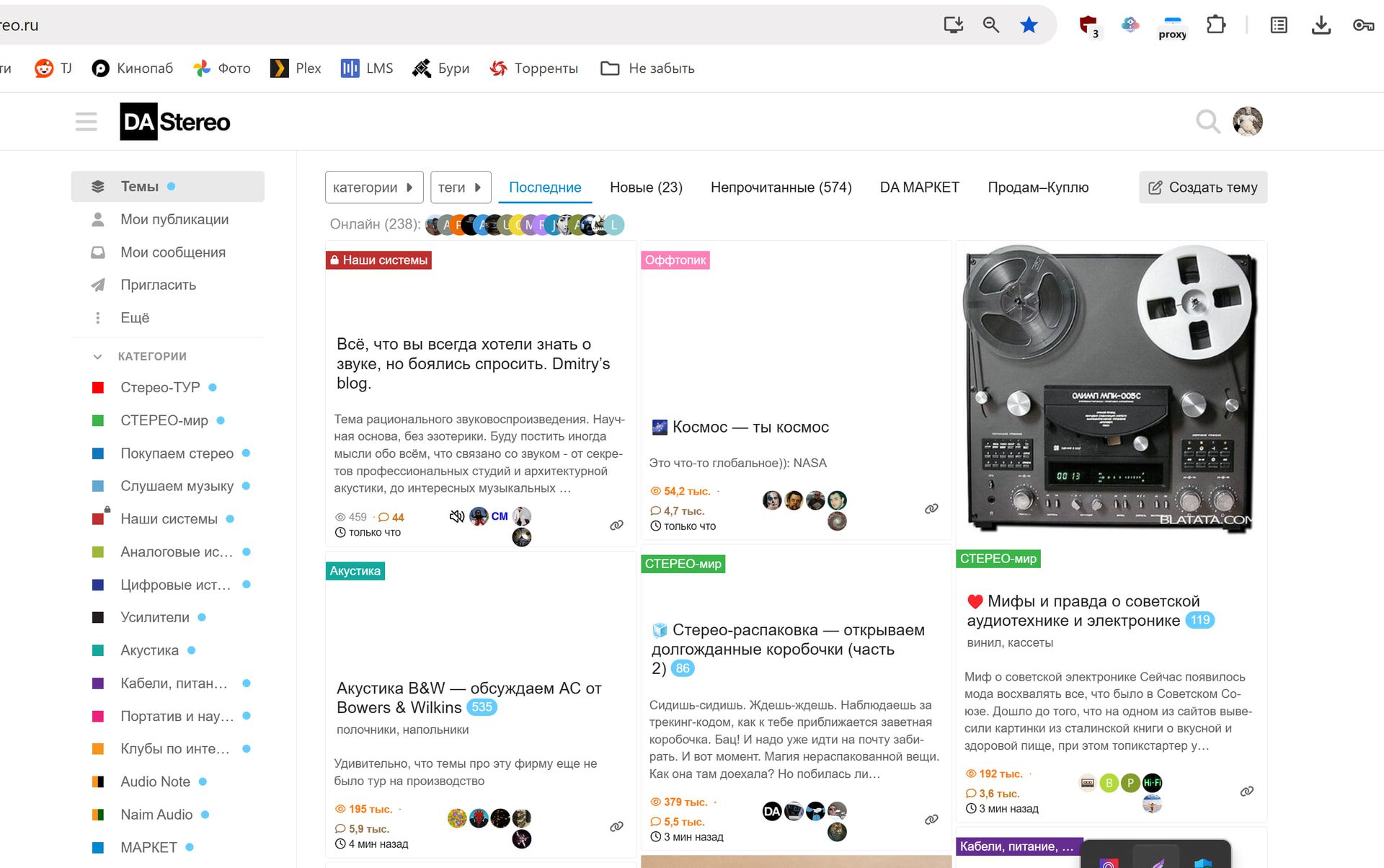
Task: Open the user profile avatar
Action: coord(1247,121)
